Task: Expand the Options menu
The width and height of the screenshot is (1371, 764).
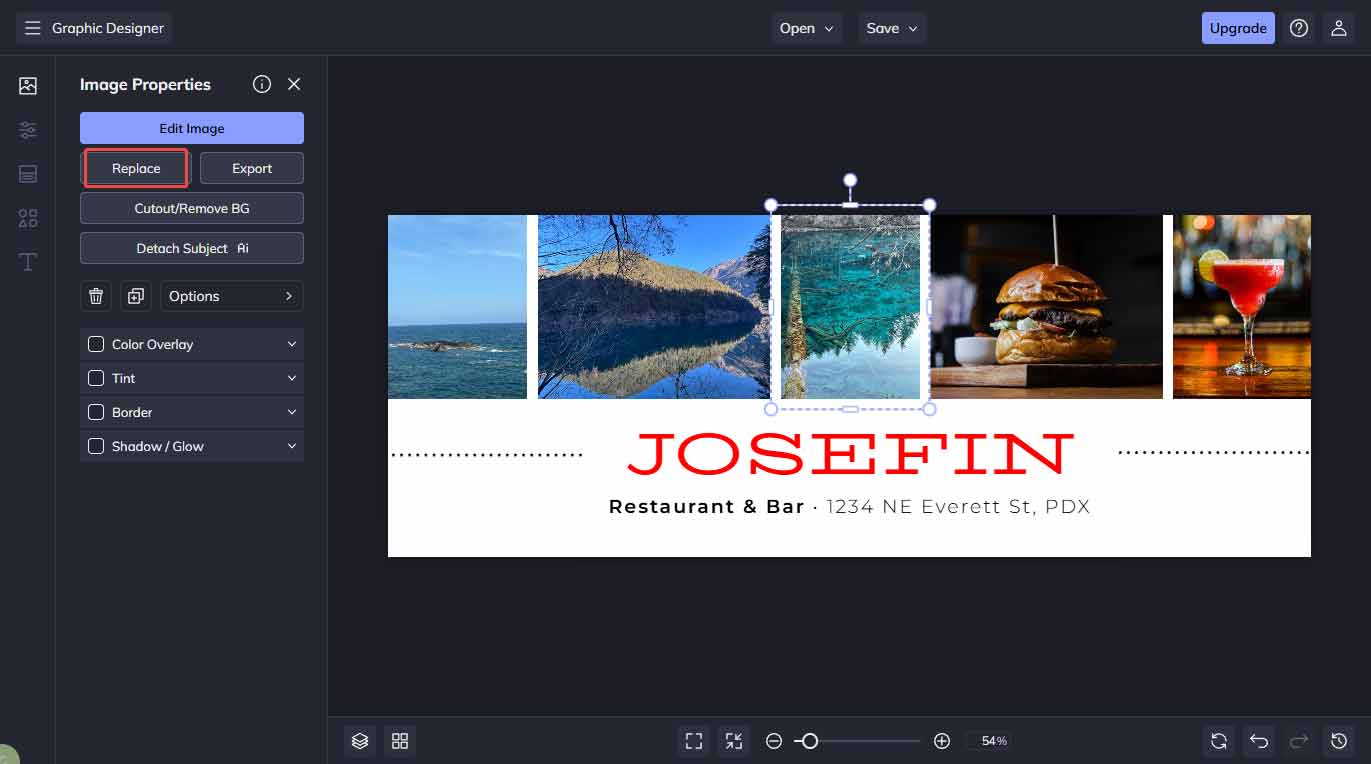Action: point(231,296)
